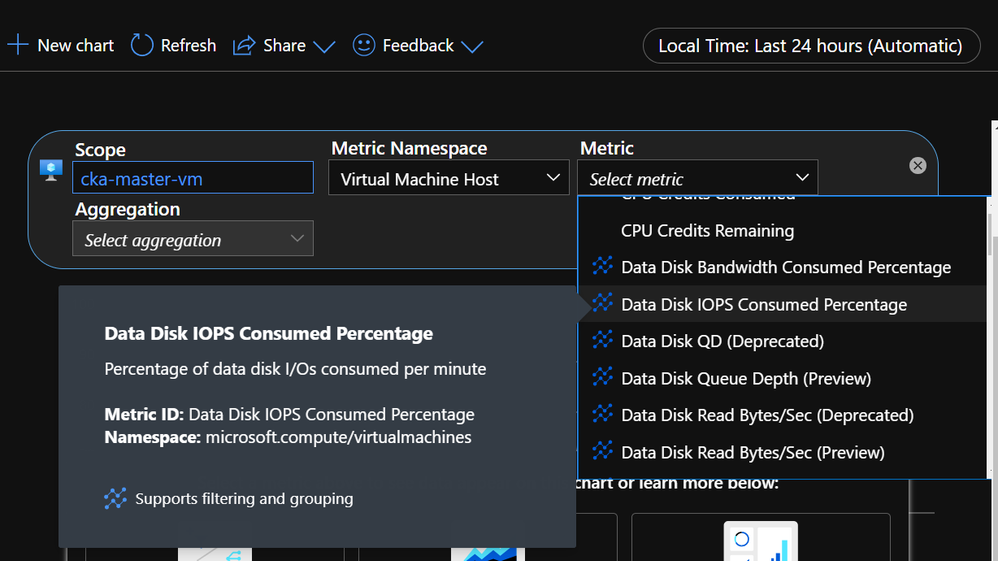This screenshot has height=561, width=998.
Task: Select Data Disk Read Bytes/Sec (Preview) metric
Action: click(782, 452)
